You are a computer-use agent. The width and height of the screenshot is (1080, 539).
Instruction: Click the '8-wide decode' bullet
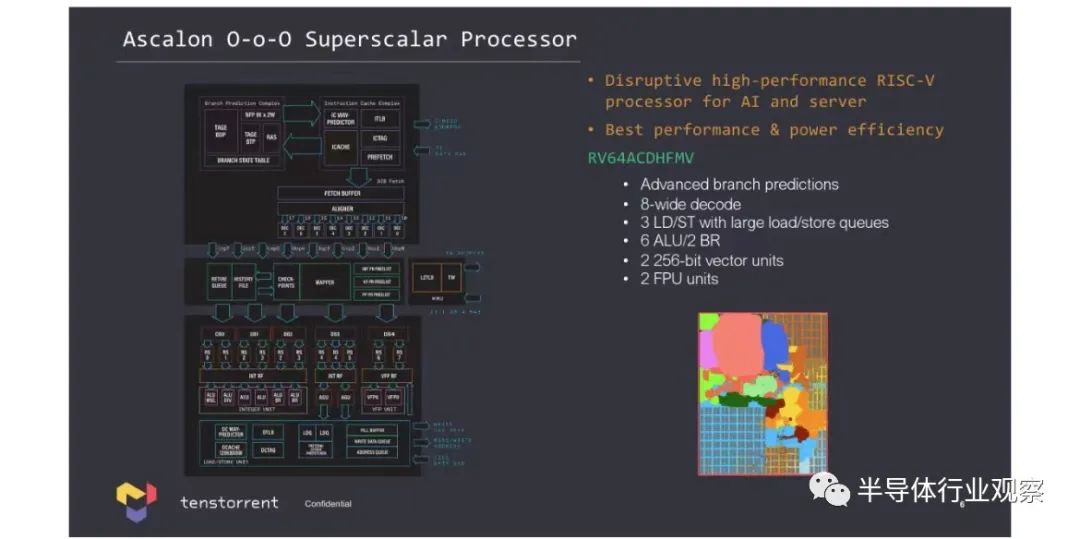pos(690,204)
